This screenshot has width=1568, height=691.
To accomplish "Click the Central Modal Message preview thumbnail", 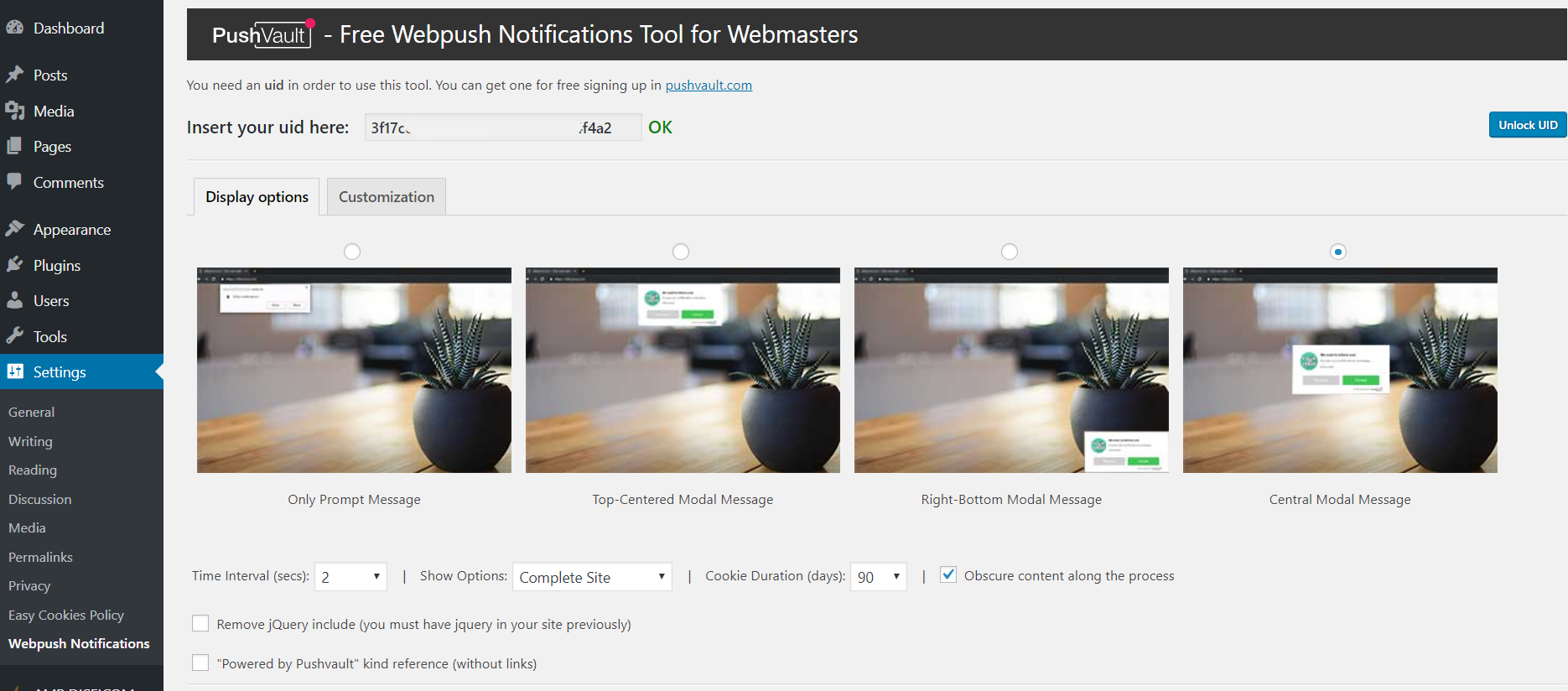I will [1340, 370].
